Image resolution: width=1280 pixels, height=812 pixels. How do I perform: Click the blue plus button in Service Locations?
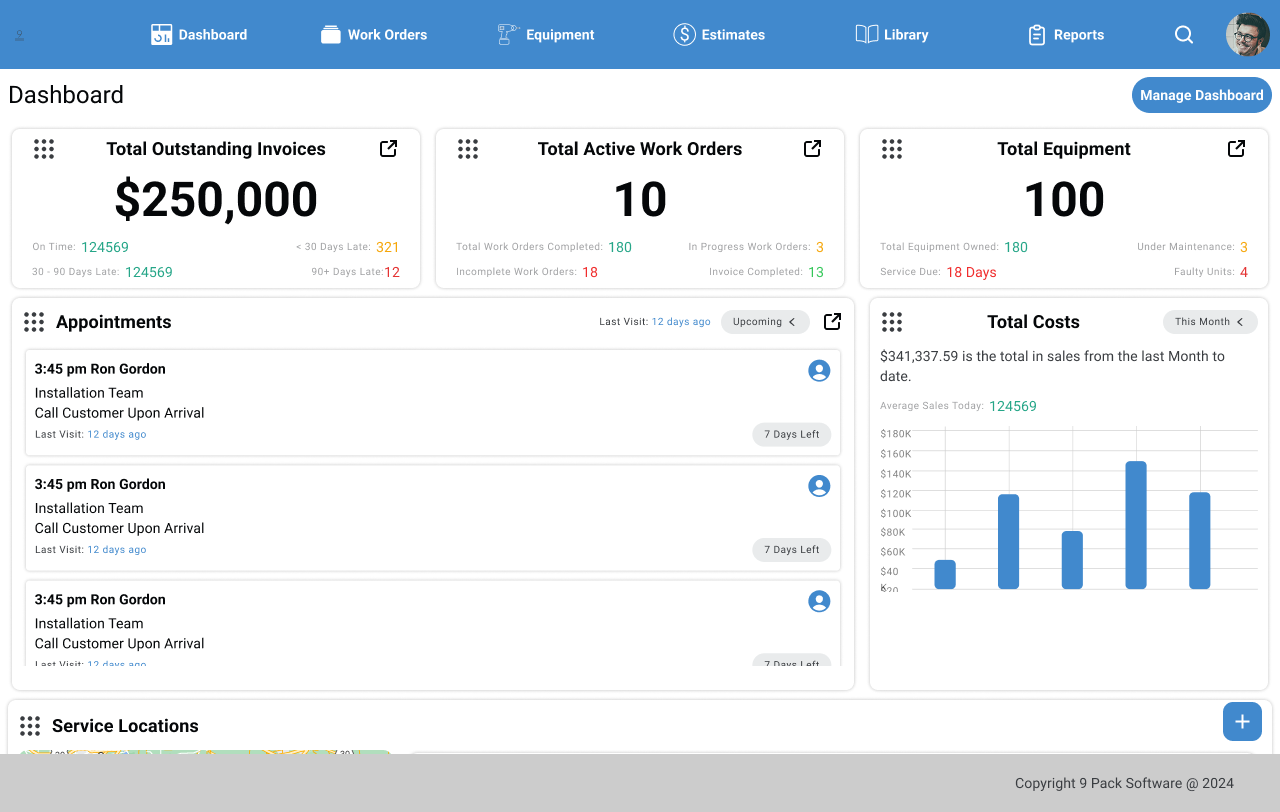pos(1242,722)
